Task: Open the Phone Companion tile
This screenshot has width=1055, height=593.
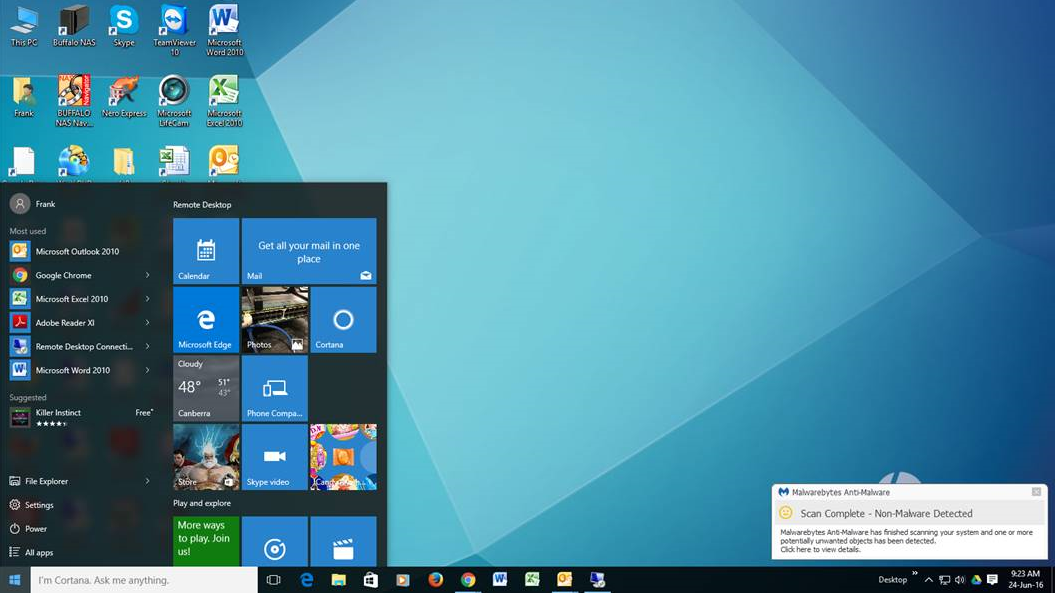Action: 275,388
